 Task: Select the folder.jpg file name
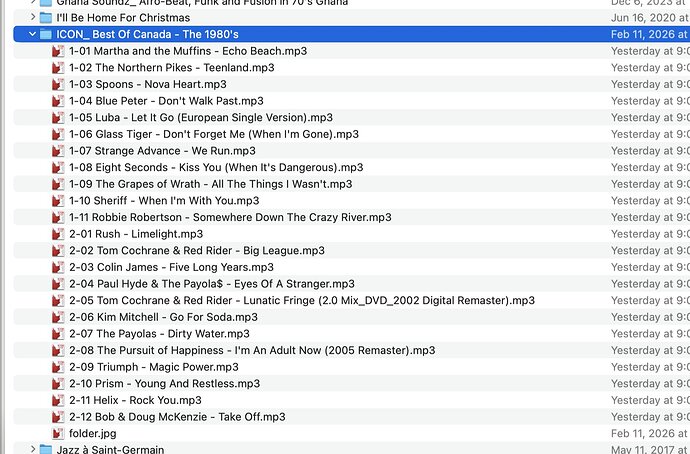(x=93, y=434)
